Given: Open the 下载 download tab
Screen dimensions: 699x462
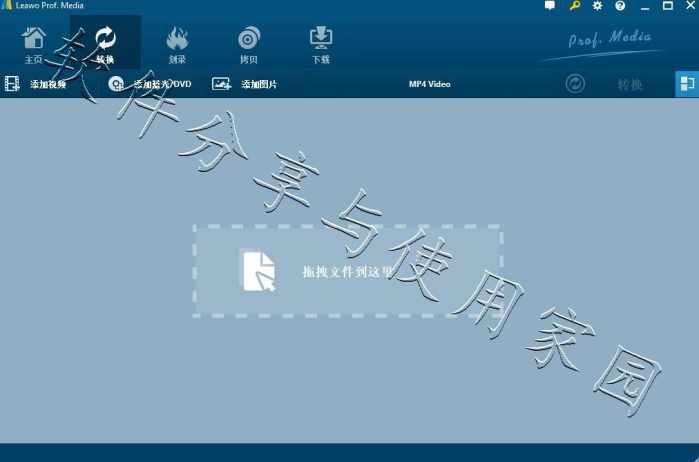Looking at the screenshot, I should (x=321, y=45).
